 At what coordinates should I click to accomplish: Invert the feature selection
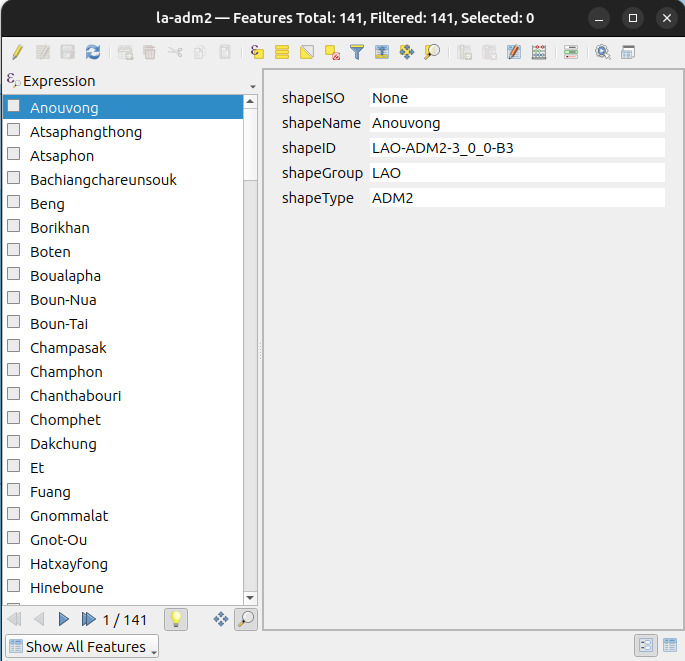tap(307, 52)
